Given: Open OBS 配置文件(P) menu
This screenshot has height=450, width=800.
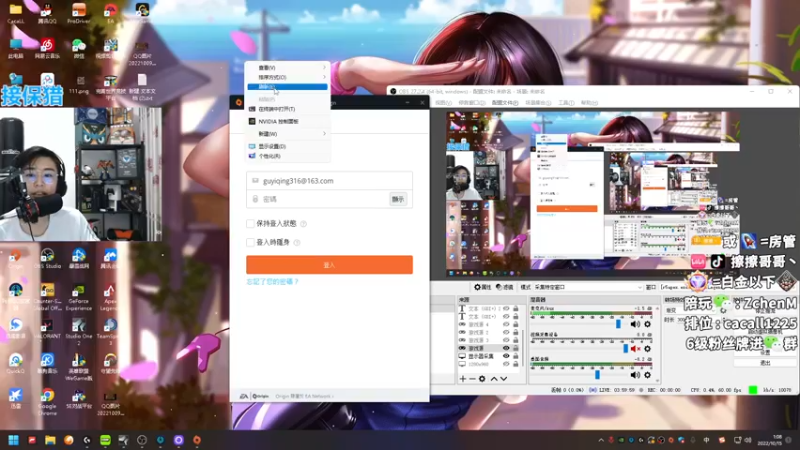Looking at the screenshot, I should coord(505,103).
